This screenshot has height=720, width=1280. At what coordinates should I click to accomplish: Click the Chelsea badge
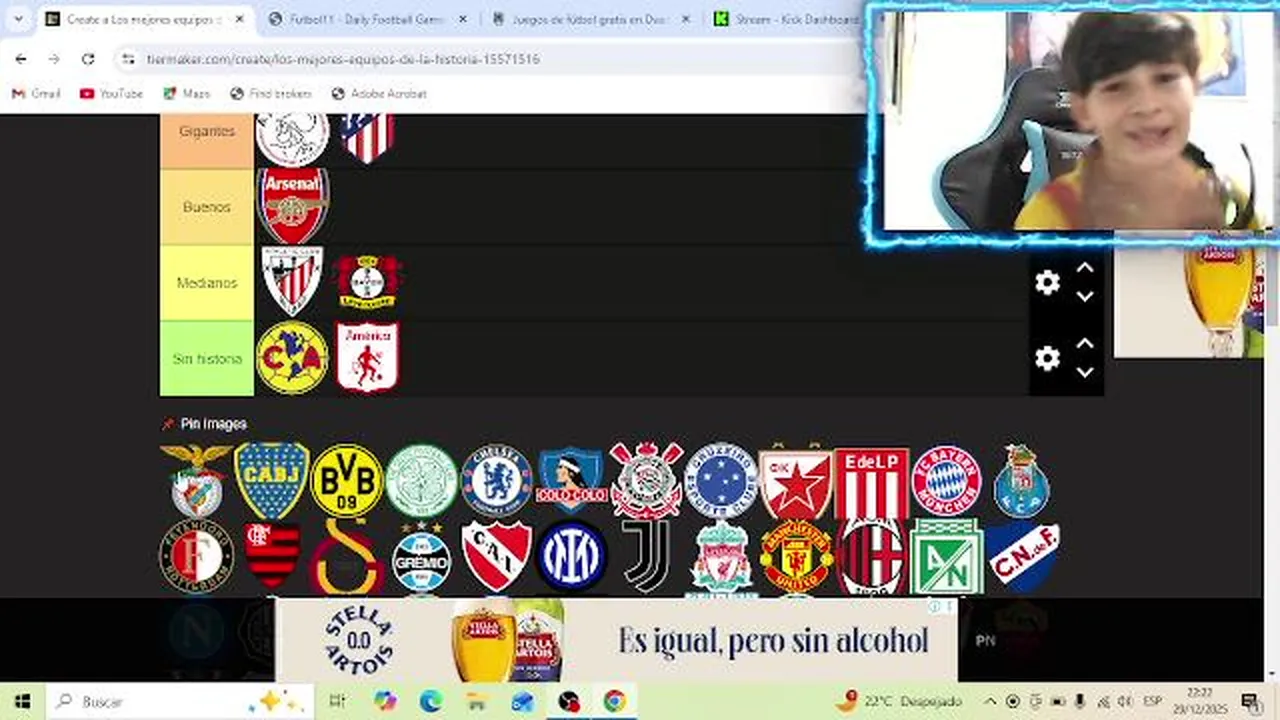[496, 480]
